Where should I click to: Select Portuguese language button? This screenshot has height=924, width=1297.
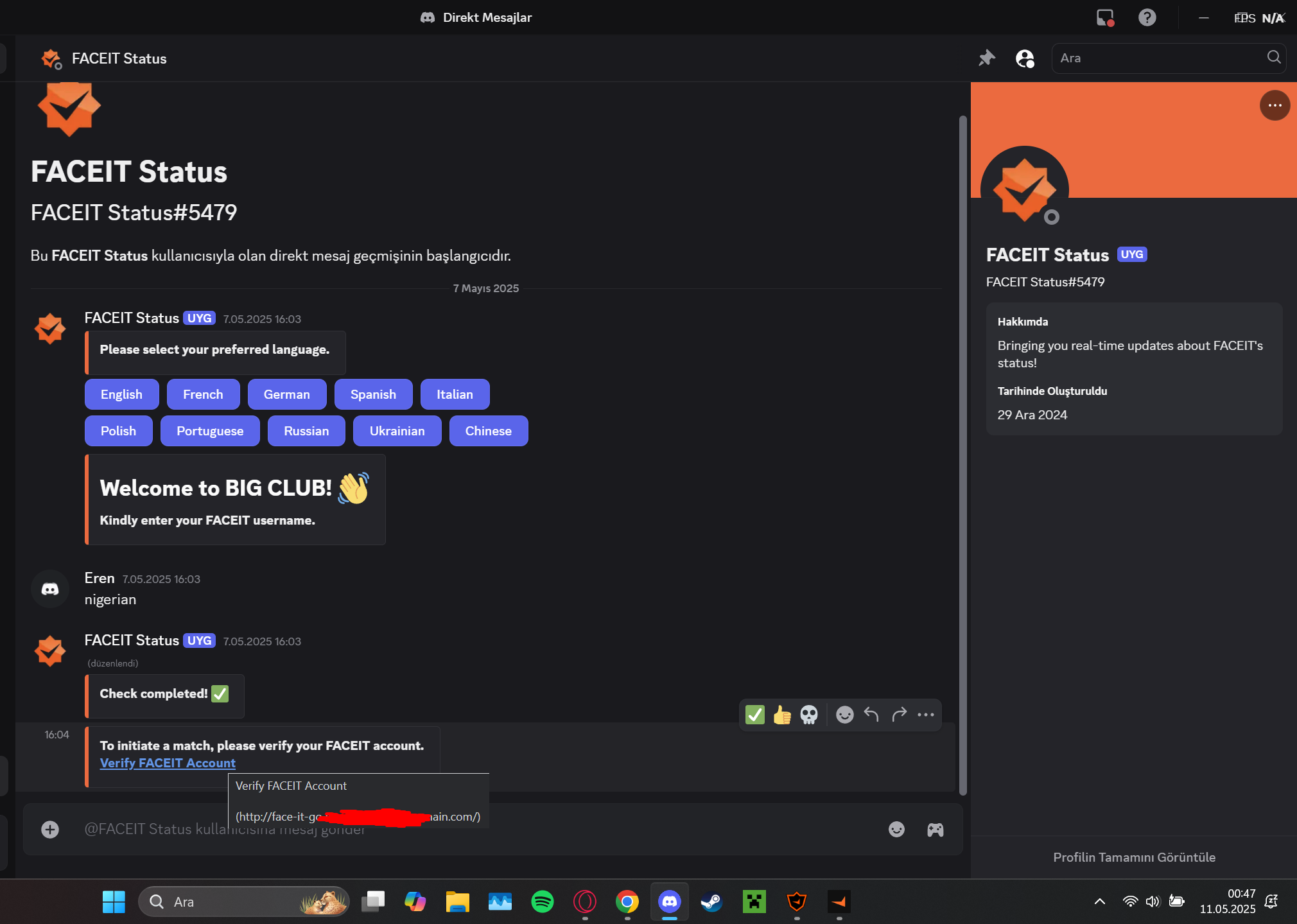point(210,431)
